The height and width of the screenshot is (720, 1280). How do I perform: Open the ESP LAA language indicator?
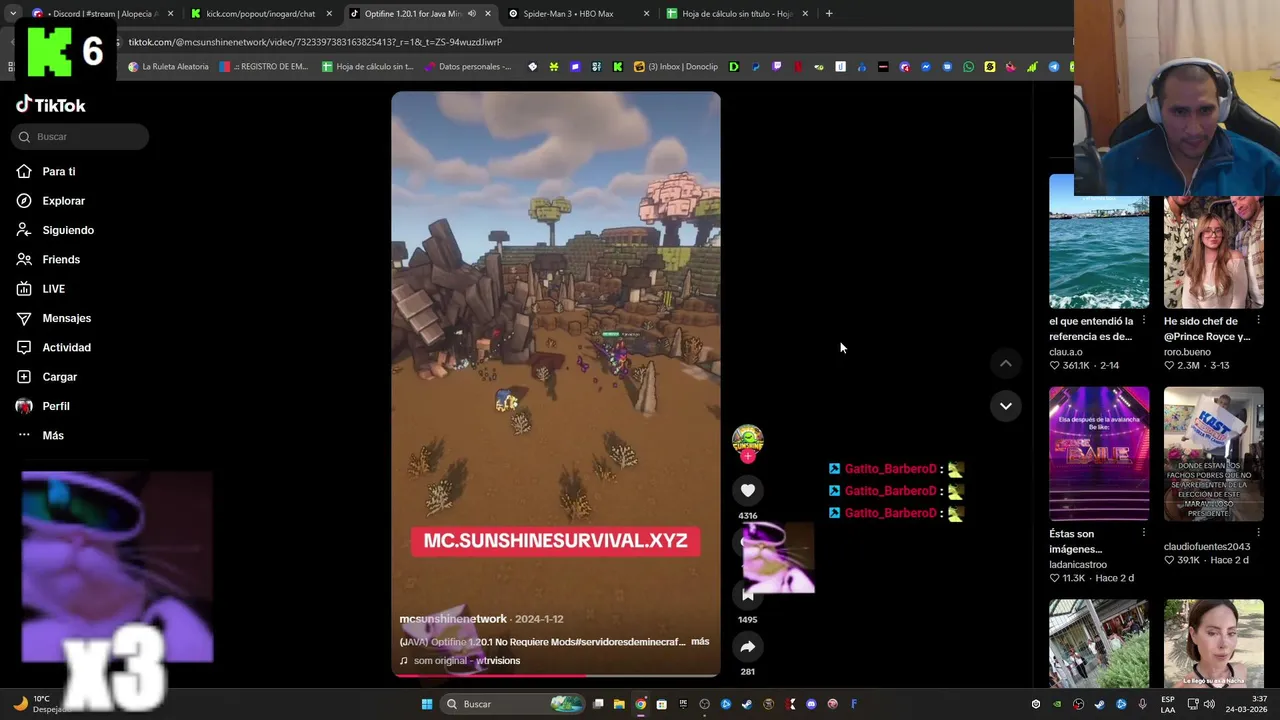pyautogui.click(x=1168, y=704)
